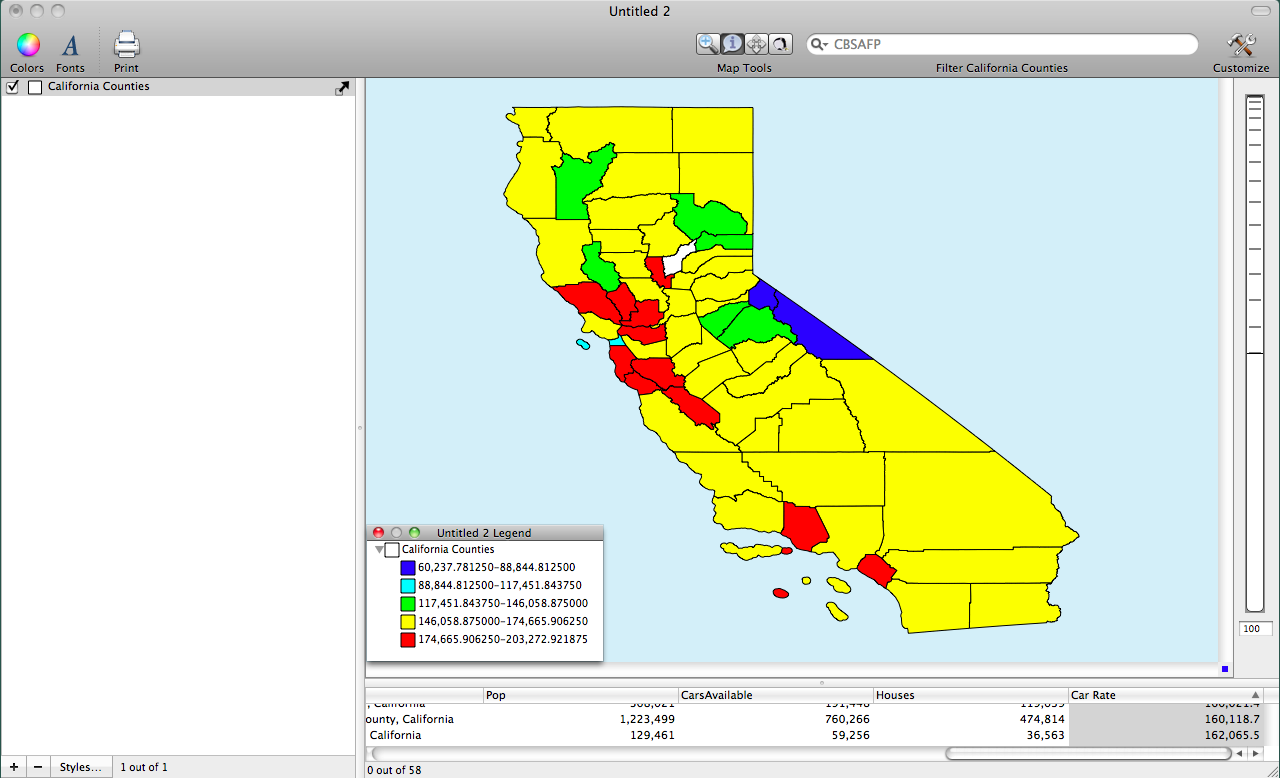Viewport: 1280px width, 778px height.
Task: Click the Styles... button
Action: coord(80,767)
